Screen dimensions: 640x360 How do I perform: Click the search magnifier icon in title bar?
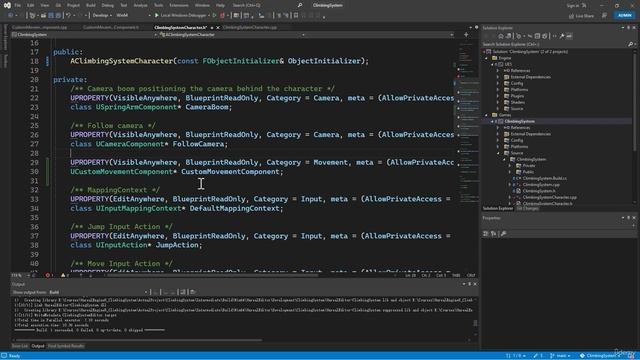[x=300, y=5]
